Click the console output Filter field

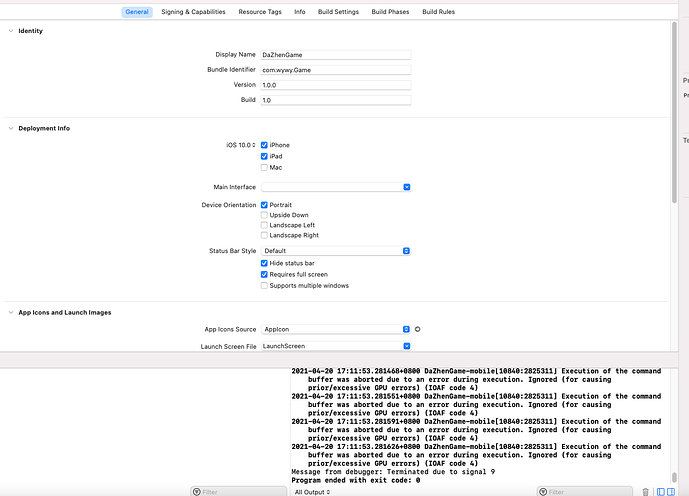tap(584, 492)
